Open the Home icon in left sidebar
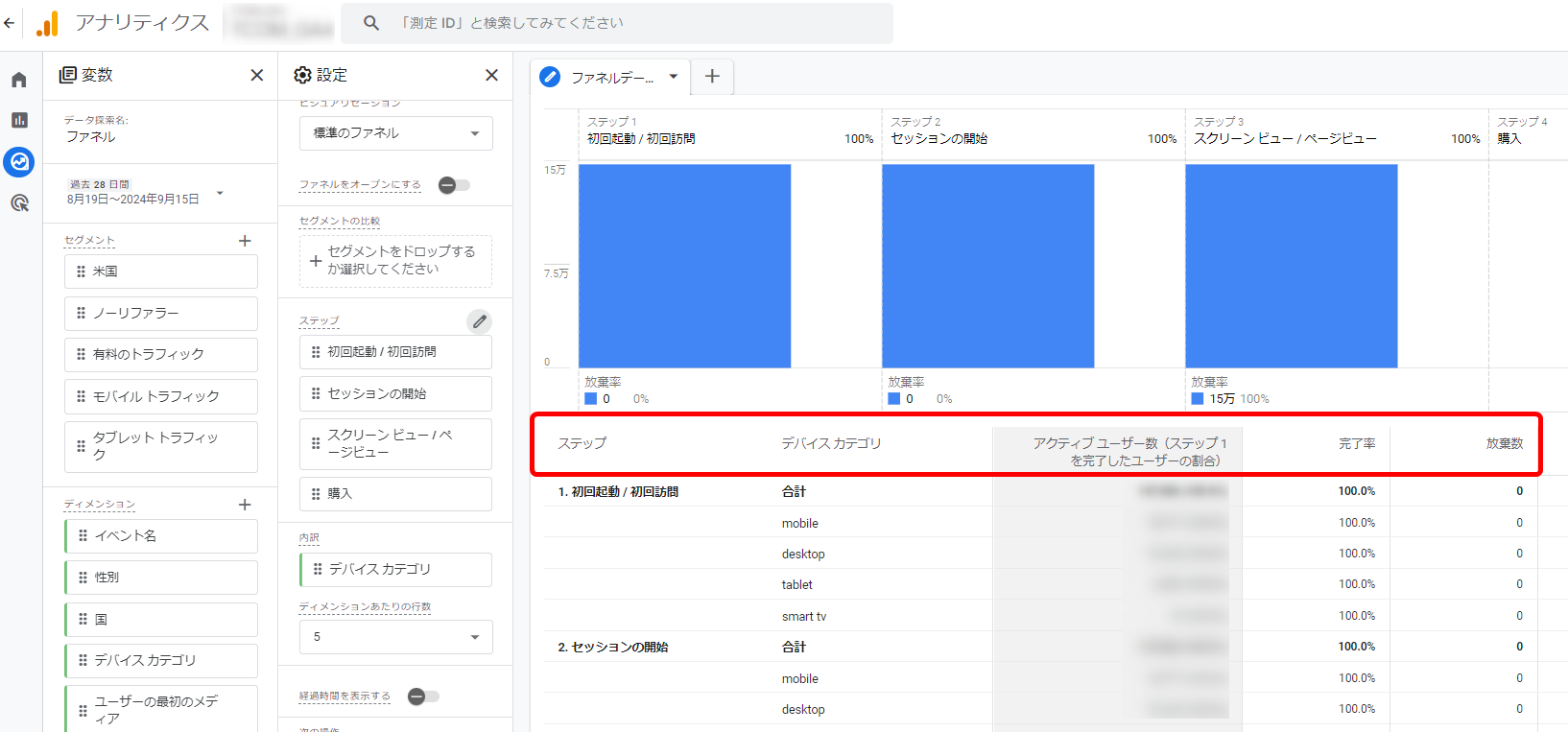This screenshot has width=1568, height=732. coord(19,80)
